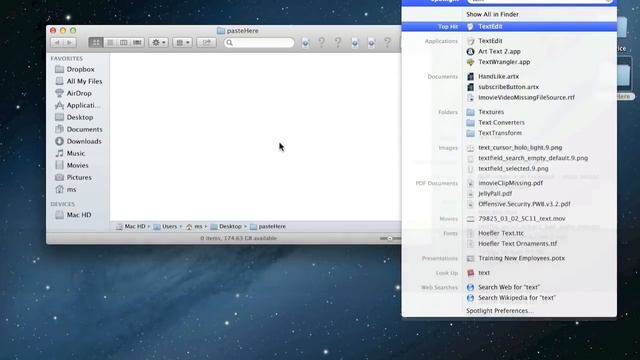
Task: Open Pictures in the Finder sidebar
Action: [x=78, y=178]
